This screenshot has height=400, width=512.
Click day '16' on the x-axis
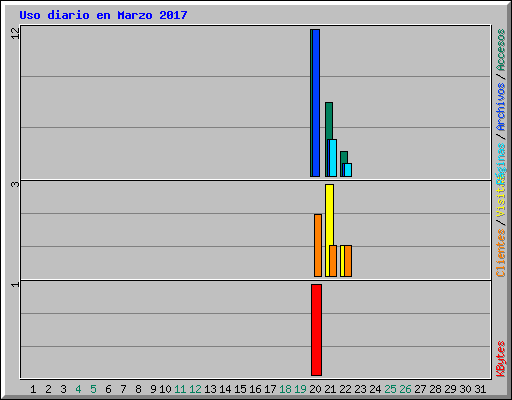pyautogui.click(x=255, y=389)
